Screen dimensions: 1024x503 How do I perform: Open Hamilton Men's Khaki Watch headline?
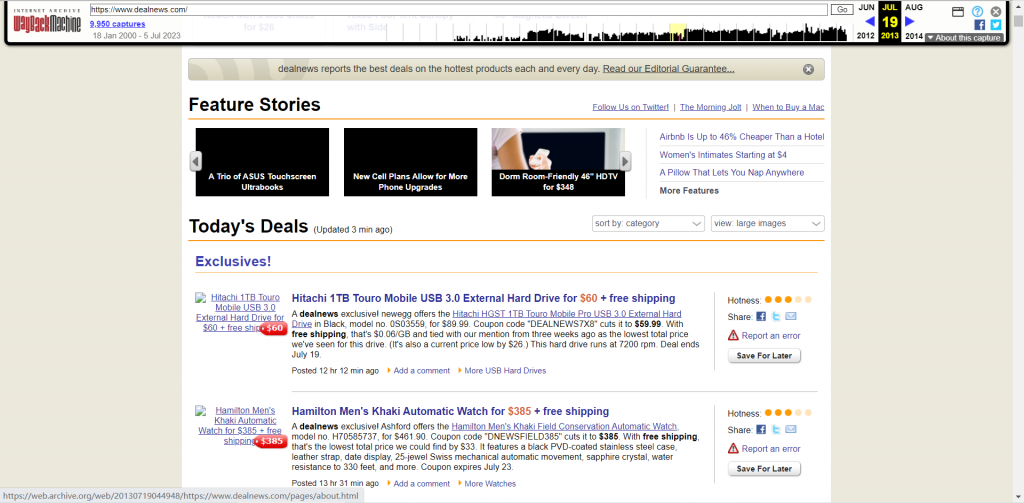click(x=450, y=412)
